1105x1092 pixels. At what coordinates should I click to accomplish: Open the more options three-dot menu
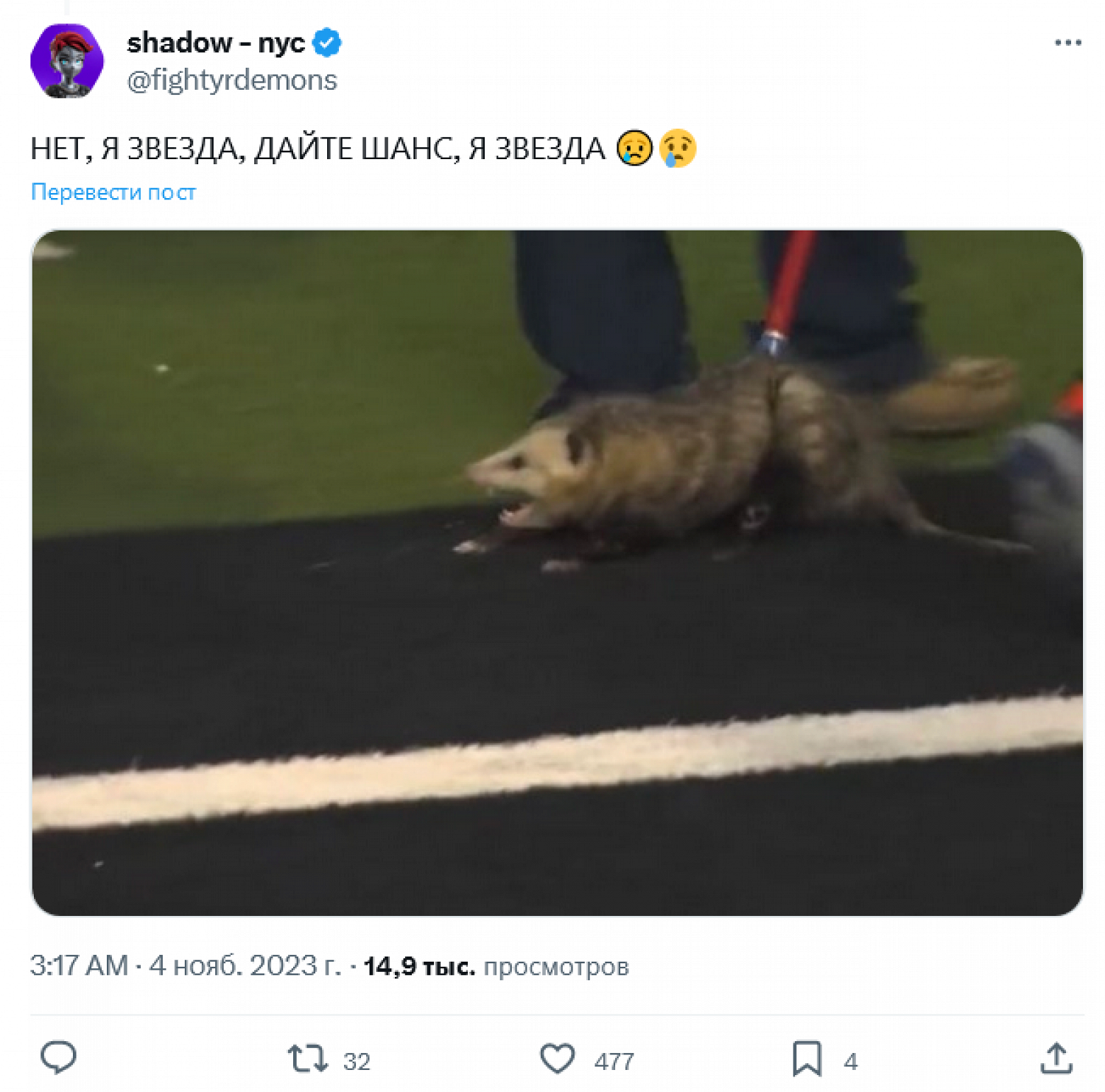pos(1067,43)
